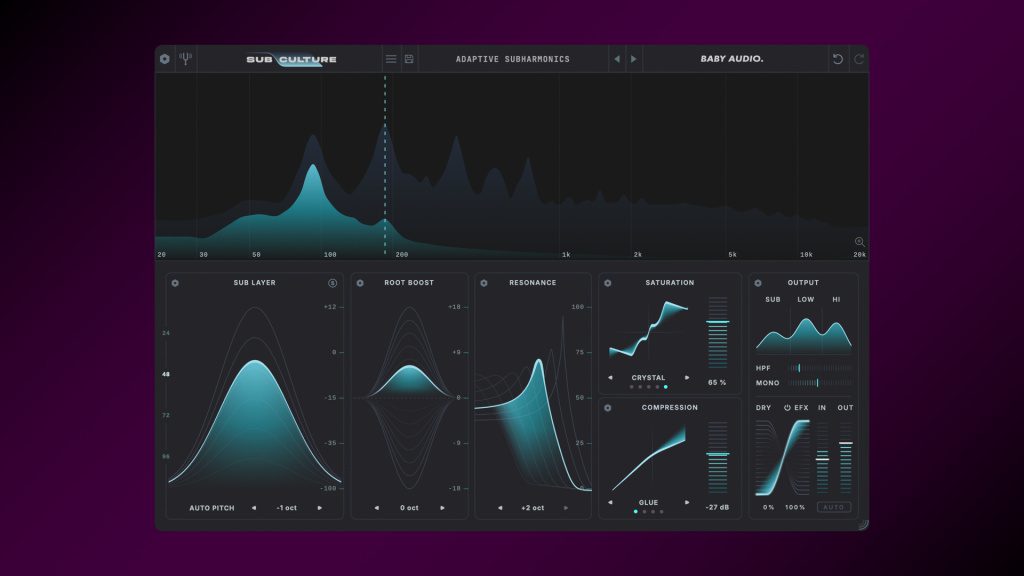The image size is (1024, 576).
Task: Select the HI output band label
Action: pyautogui.click(x=836, y=299)
